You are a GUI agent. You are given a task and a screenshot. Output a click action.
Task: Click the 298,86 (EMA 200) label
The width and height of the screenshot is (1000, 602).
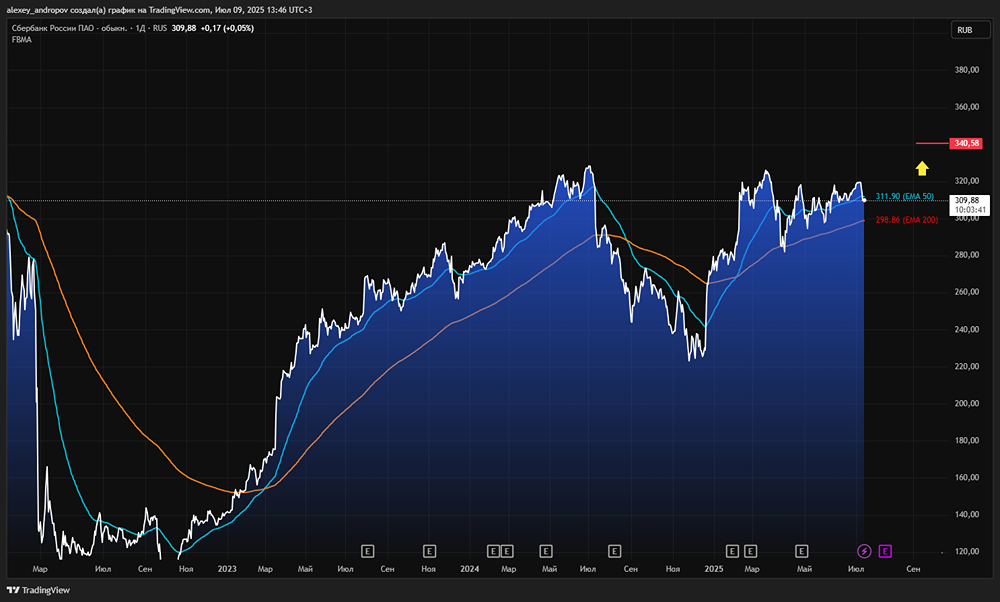(906, 220)
